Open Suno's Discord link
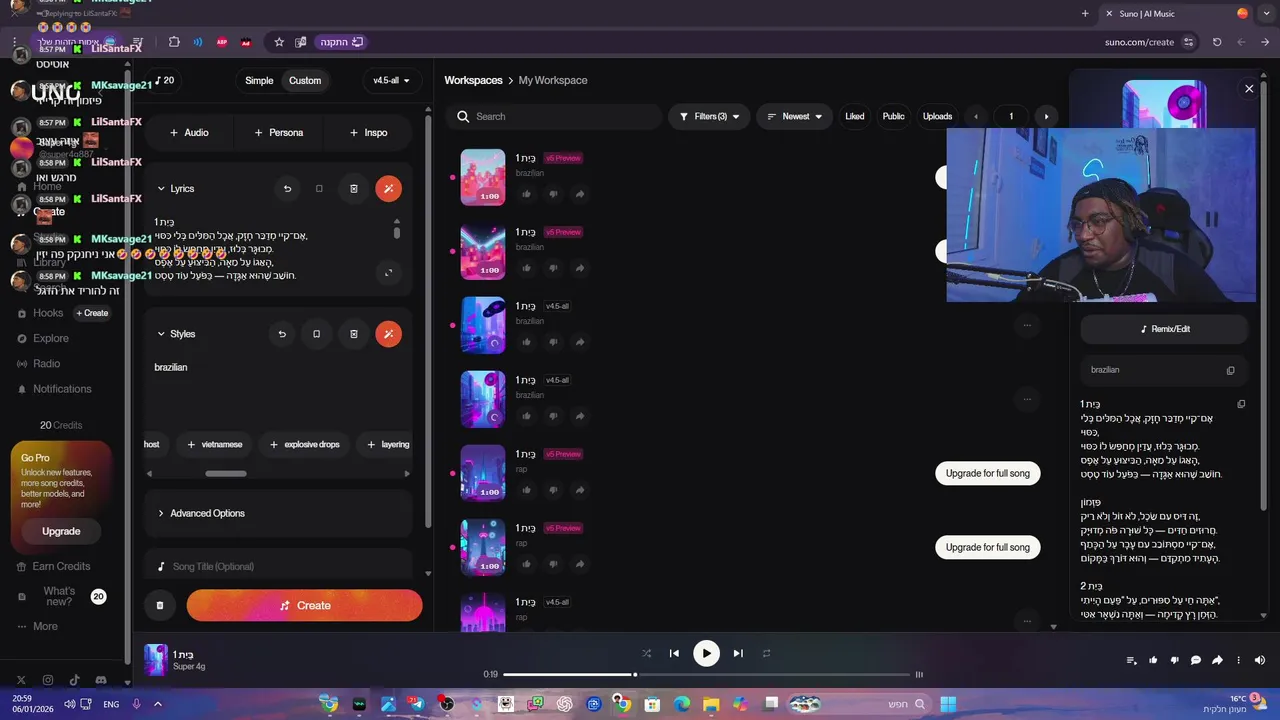Image resolution: width=1280 pixels, height=720 pixels. (102, 680)
